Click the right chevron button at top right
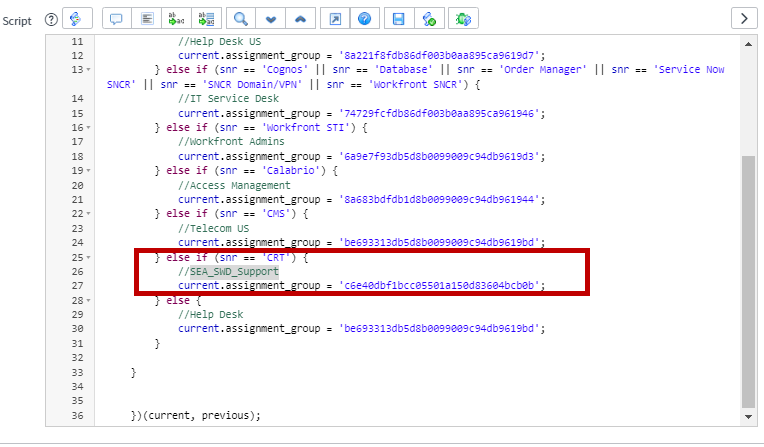 click(x=744, y=19)
